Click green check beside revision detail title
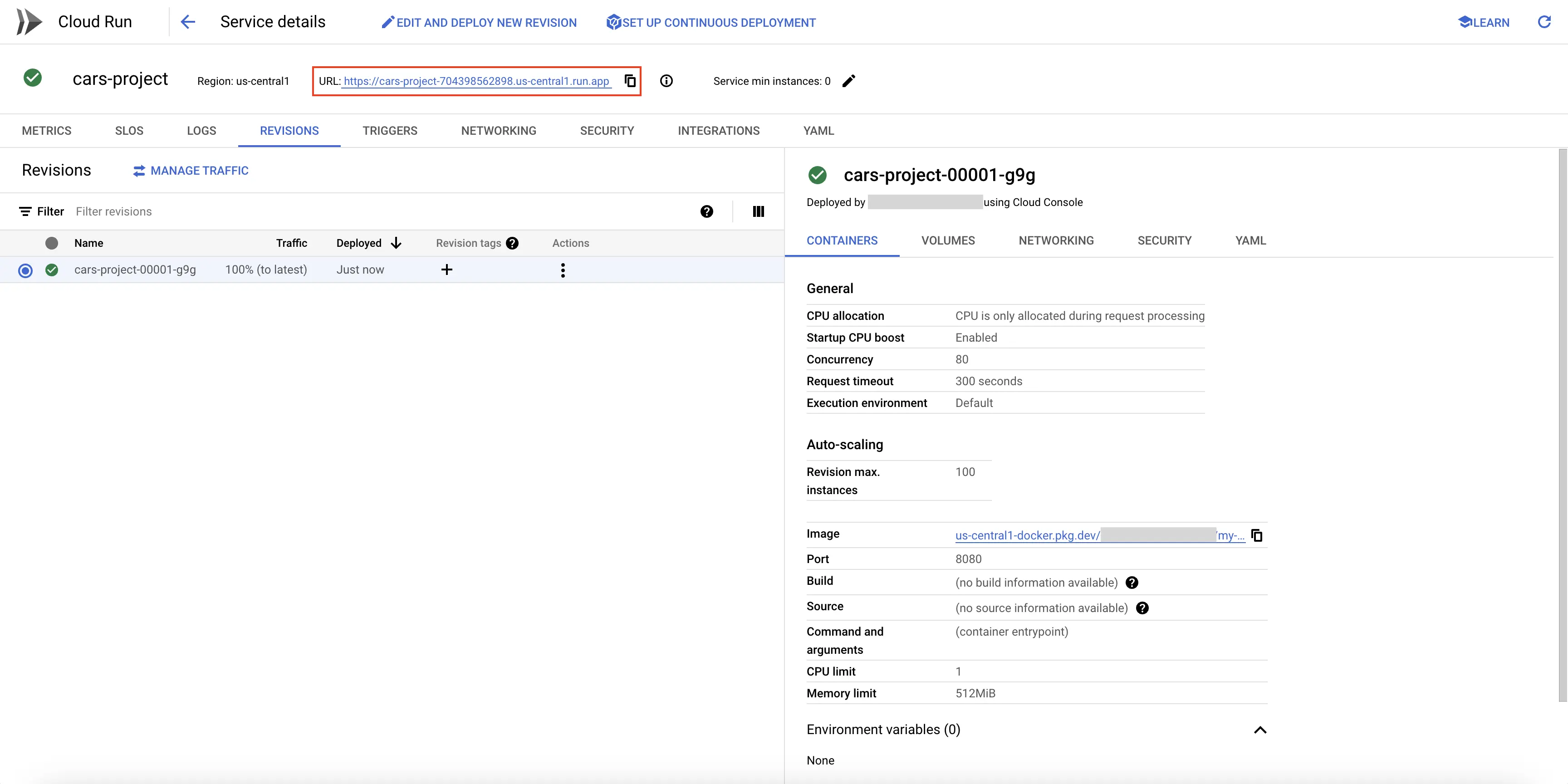This screenshot has width=1568, height=784. tap(818, 175)
